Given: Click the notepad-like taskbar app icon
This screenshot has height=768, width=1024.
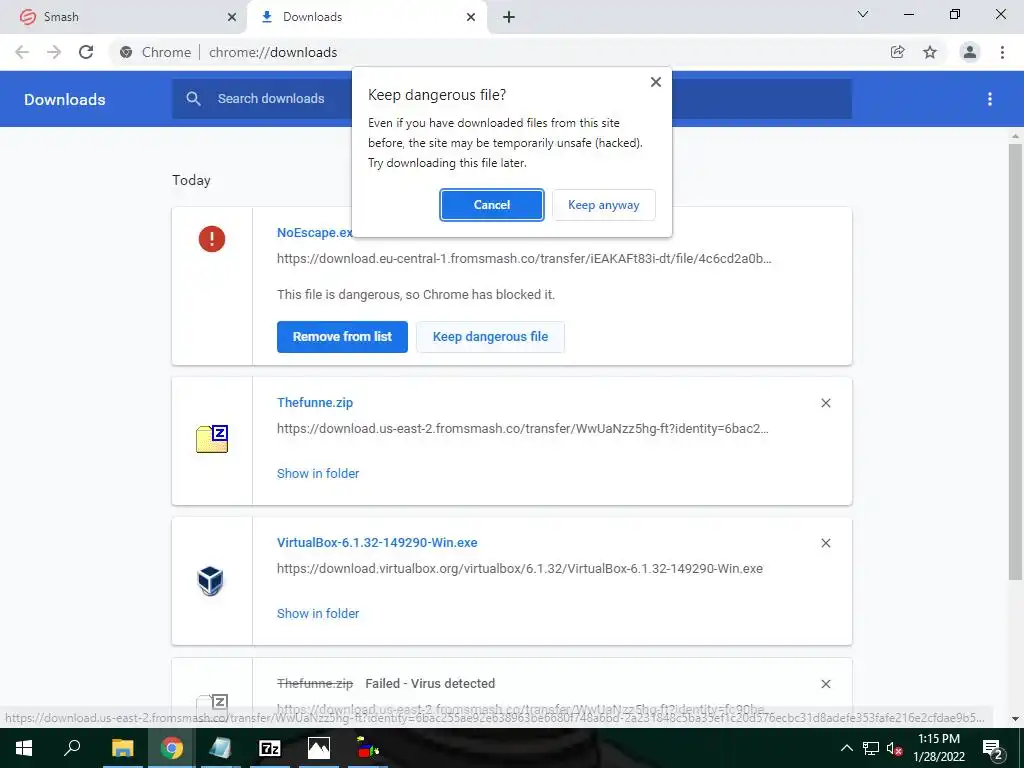Looking at the screenshot, I should [220, 747].
